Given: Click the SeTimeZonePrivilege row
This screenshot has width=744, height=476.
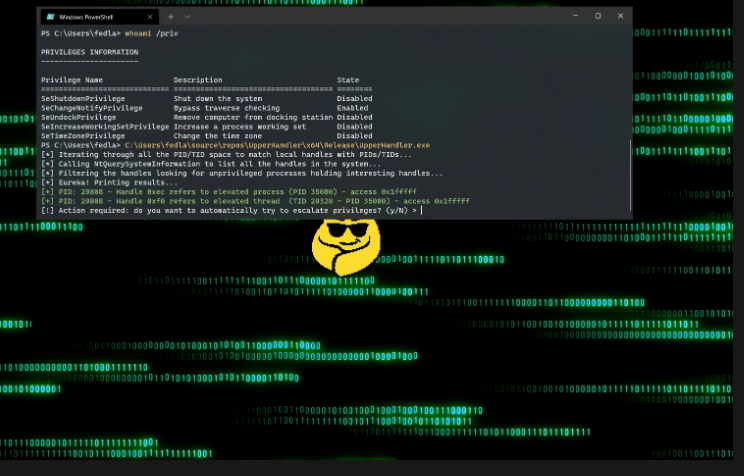Looking at the screenshot, I should 83,136.
